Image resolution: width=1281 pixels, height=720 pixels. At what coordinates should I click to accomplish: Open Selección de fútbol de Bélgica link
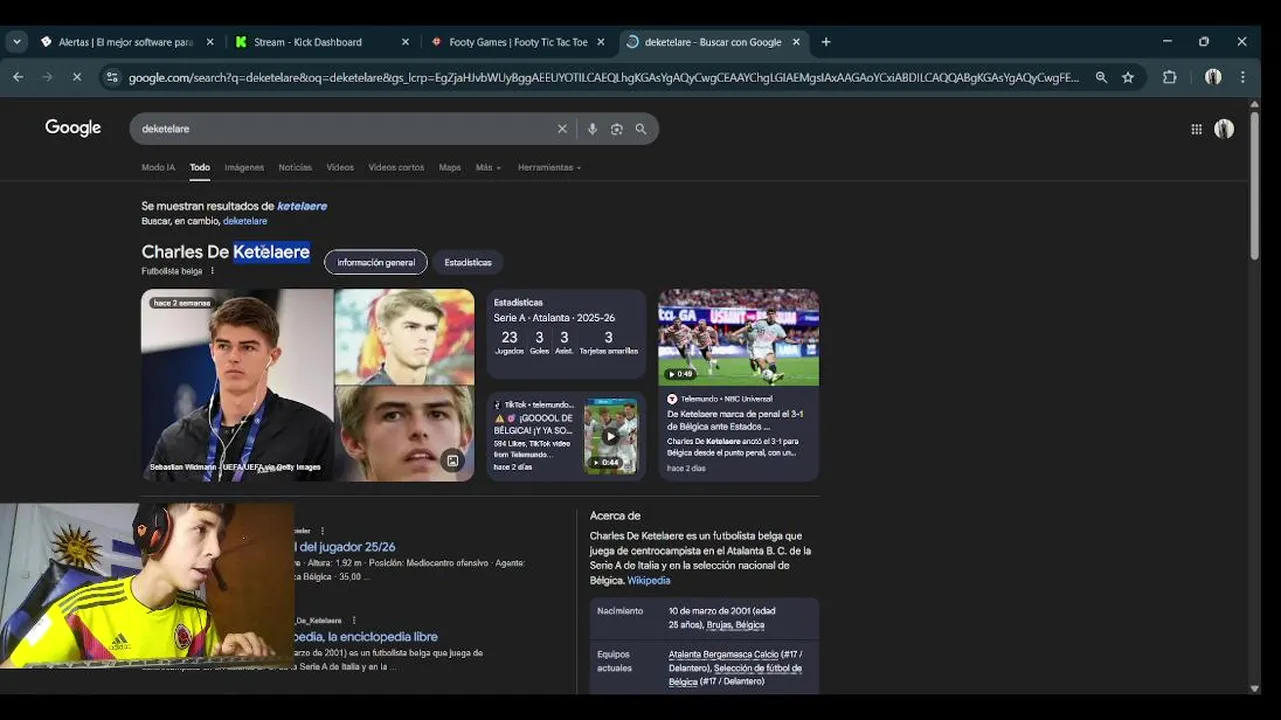[x=735, y=674]
